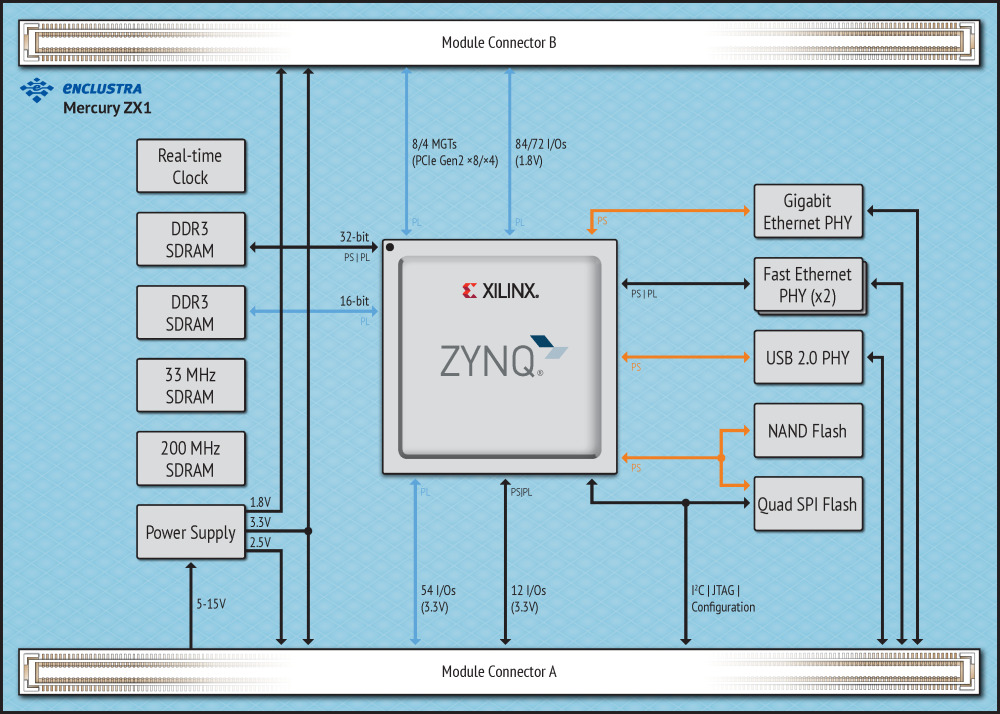1000x714 pixels.
Task: Click the 200 MHz SDRAM block
Action: (190, 458)
